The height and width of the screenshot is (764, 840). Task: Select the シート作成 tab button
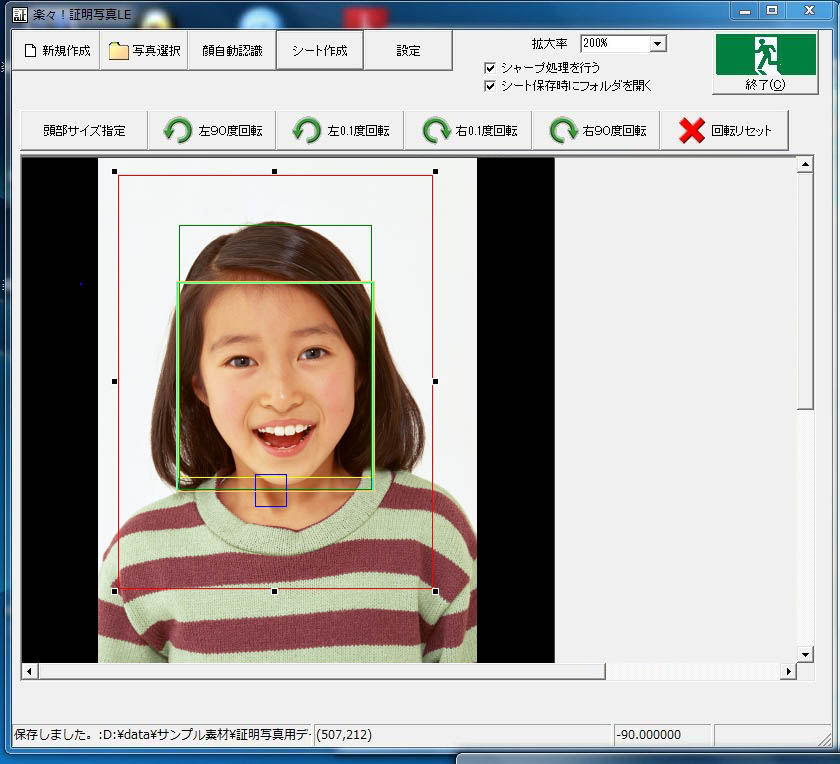click(x=319, y=50)
